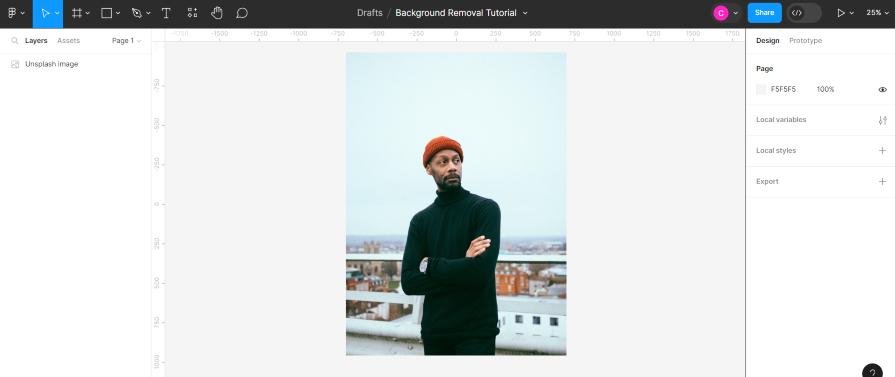Screen dimensions: 895x377
Task: Toggle the Dev Mode switch
Action: [x=804, y=13]
